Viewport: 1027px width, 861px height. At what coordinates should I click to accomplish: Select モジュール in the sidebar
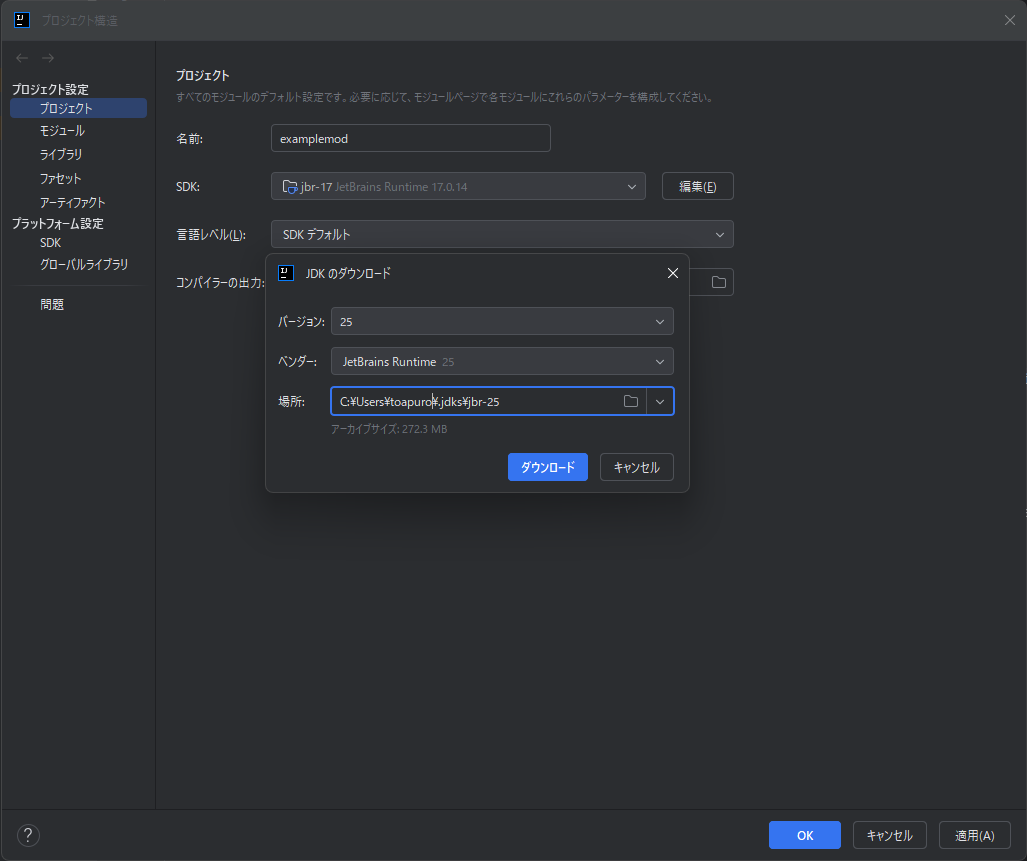62,131
